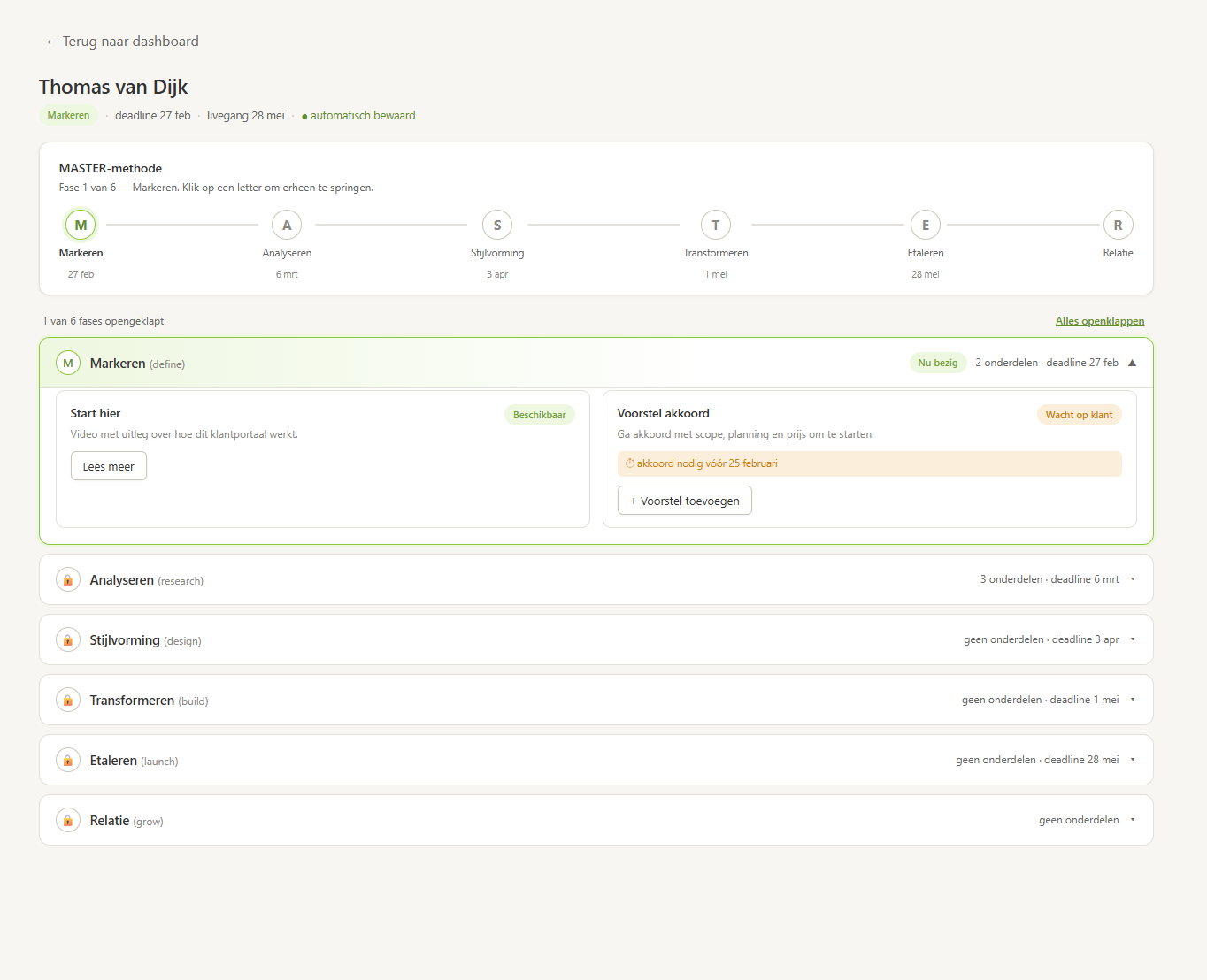Expand the Analyseren phase arrow
This screenshot has width=1207, height=980.
1133,579
